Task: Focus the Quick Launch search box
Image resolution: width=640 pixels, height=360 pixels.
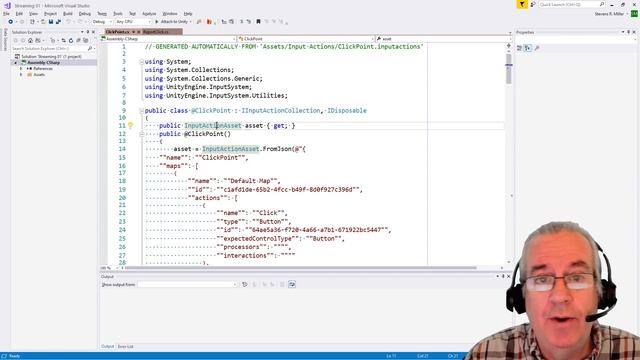Action: pyautogui.click(x=571, y=4)
